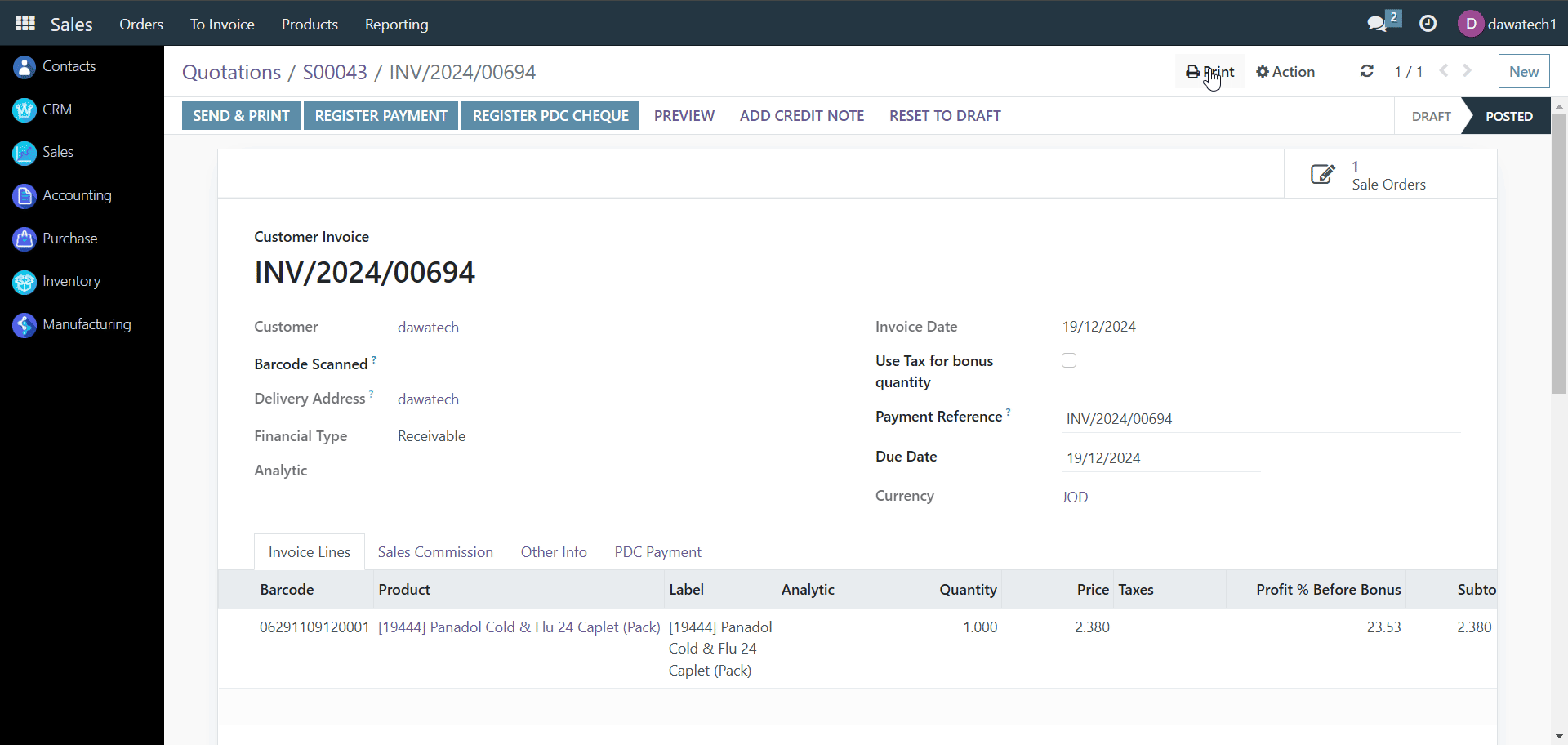Open the Sales app in sidebar
Viewport: 1568px width, 745px height.
(43, 152)
